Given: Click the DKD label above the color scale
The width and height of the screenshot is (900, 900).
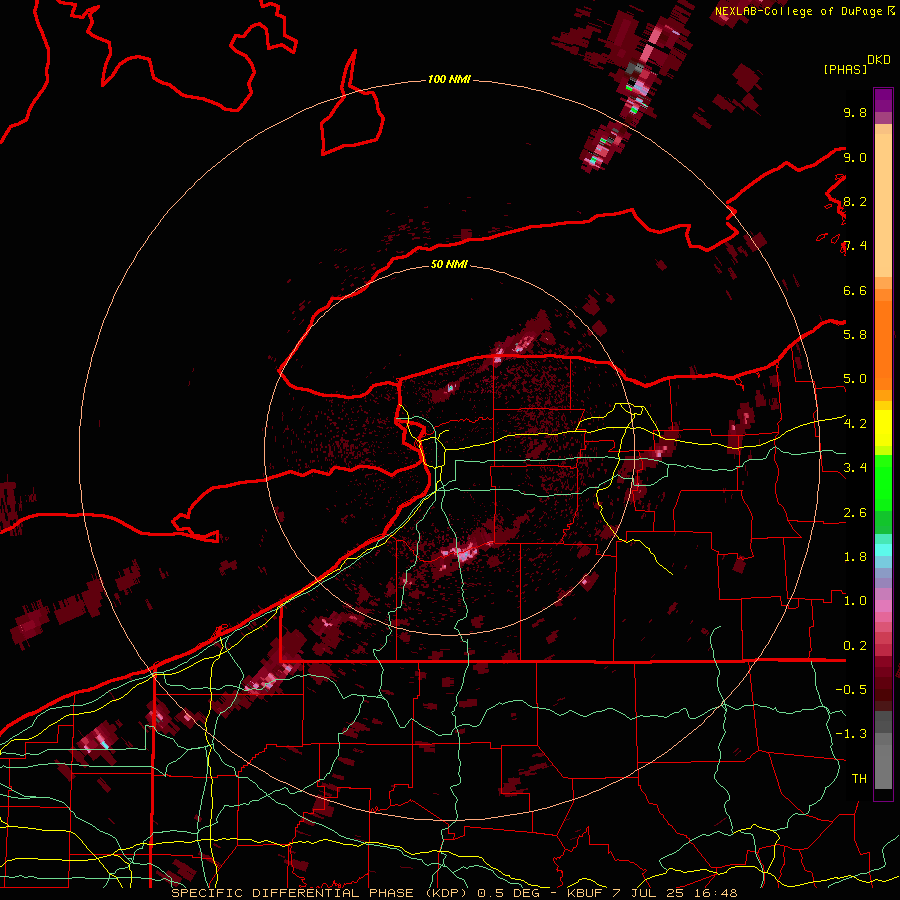Looking at the screenshot, I should pyautogui.click(x=879, y=60).
